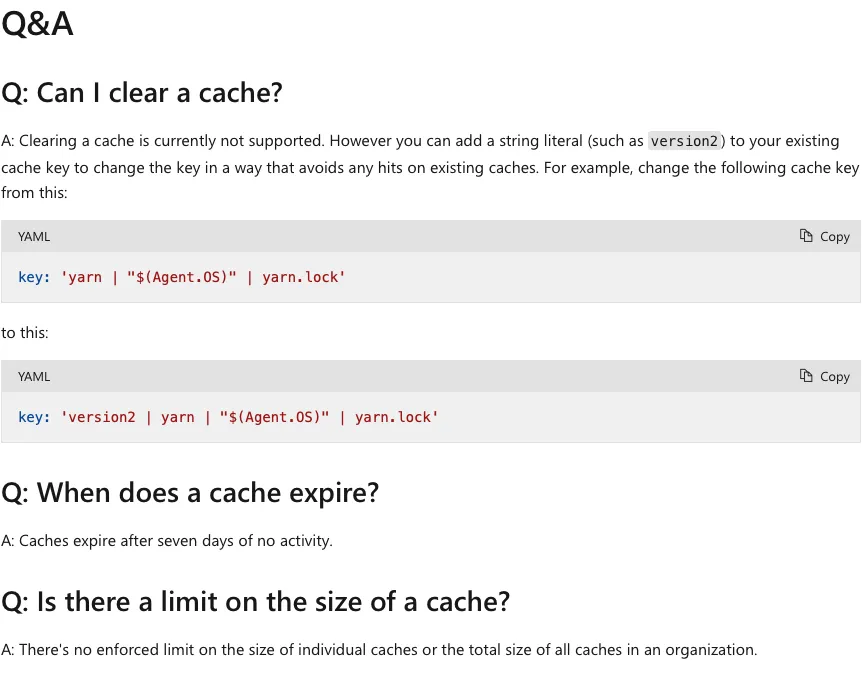Click the Copy label above the version2 key snippet
Screen dimensions: 862x673
tap(835, 377)
